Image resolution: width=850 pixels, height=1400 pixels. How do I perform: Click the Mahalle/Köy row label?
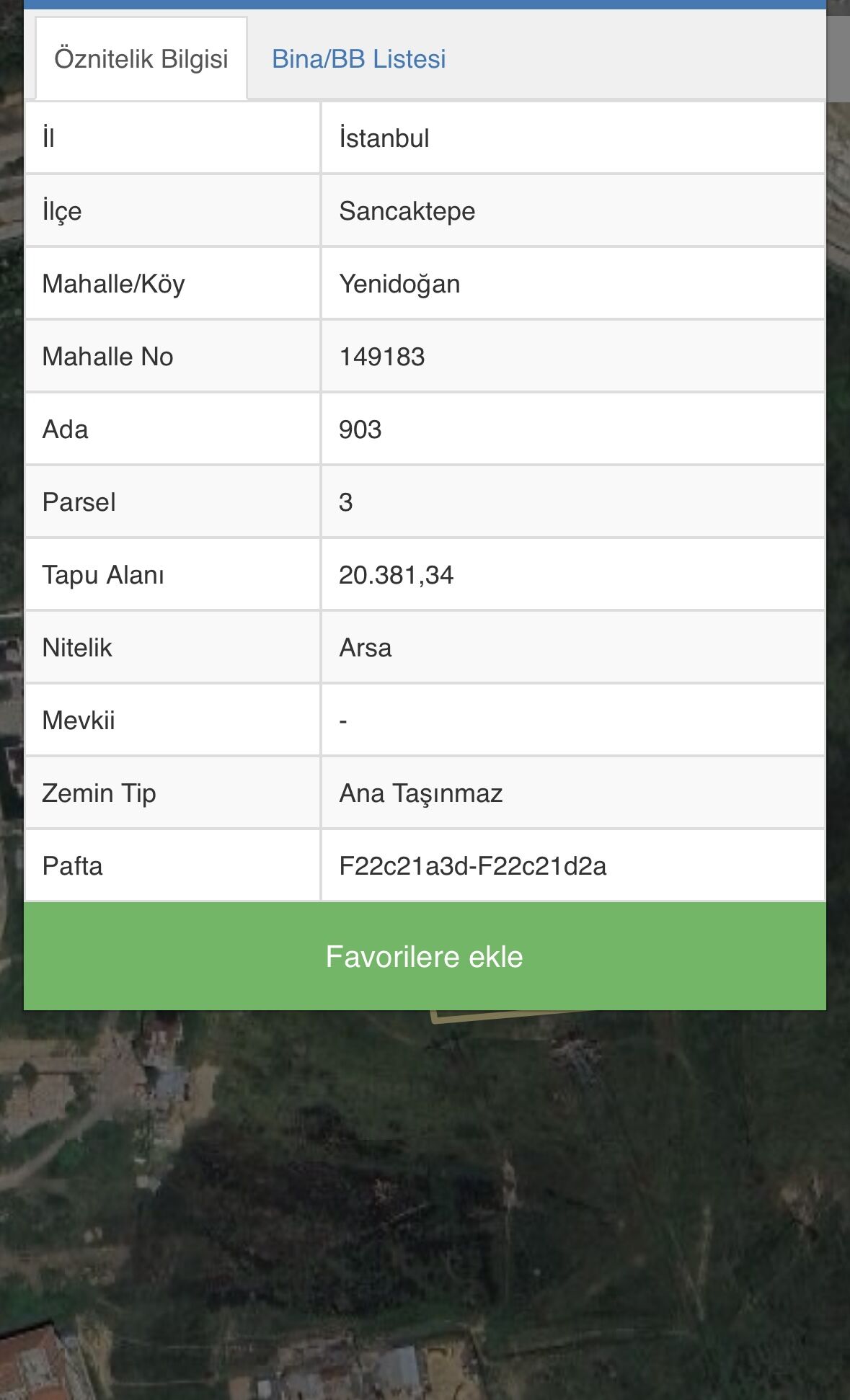point(114,284)
